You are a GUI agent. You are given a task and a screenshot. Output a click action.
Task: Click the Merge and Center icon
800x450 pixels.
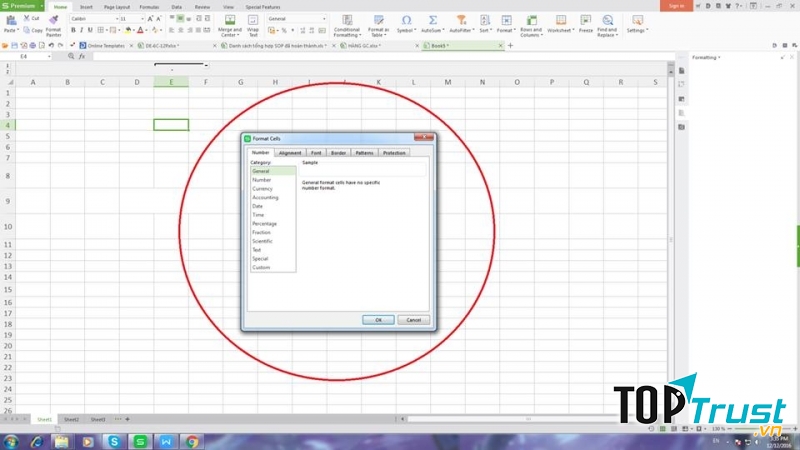coord(230,20)
